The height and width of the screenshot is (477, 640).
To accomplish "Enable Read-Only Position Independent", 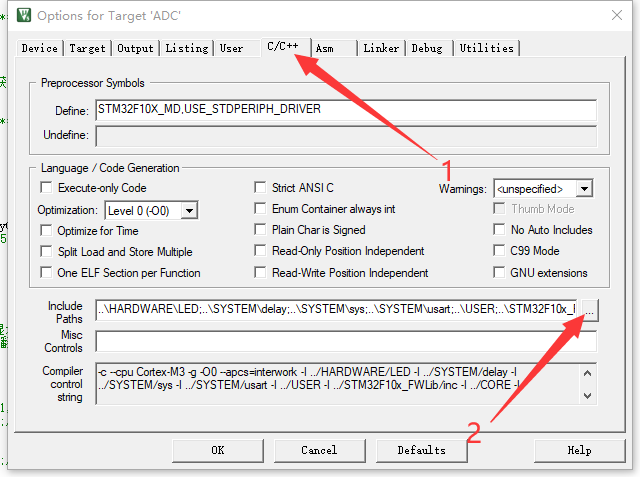I will click(x=260, y=251).
